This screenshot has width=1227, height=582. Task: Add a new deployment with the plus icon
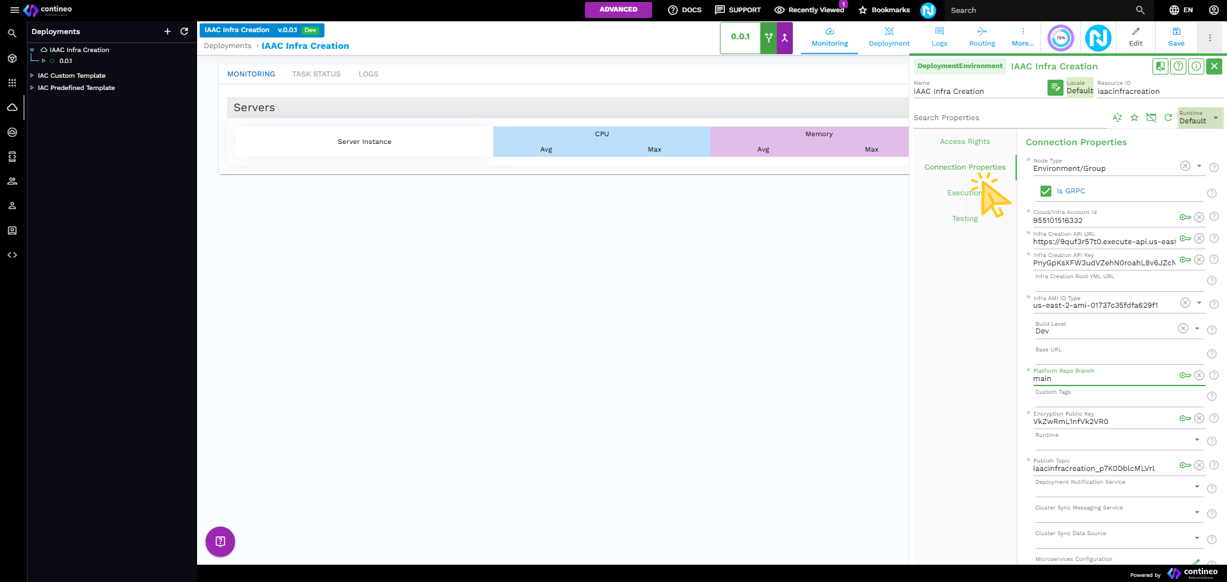pos(167,32)
